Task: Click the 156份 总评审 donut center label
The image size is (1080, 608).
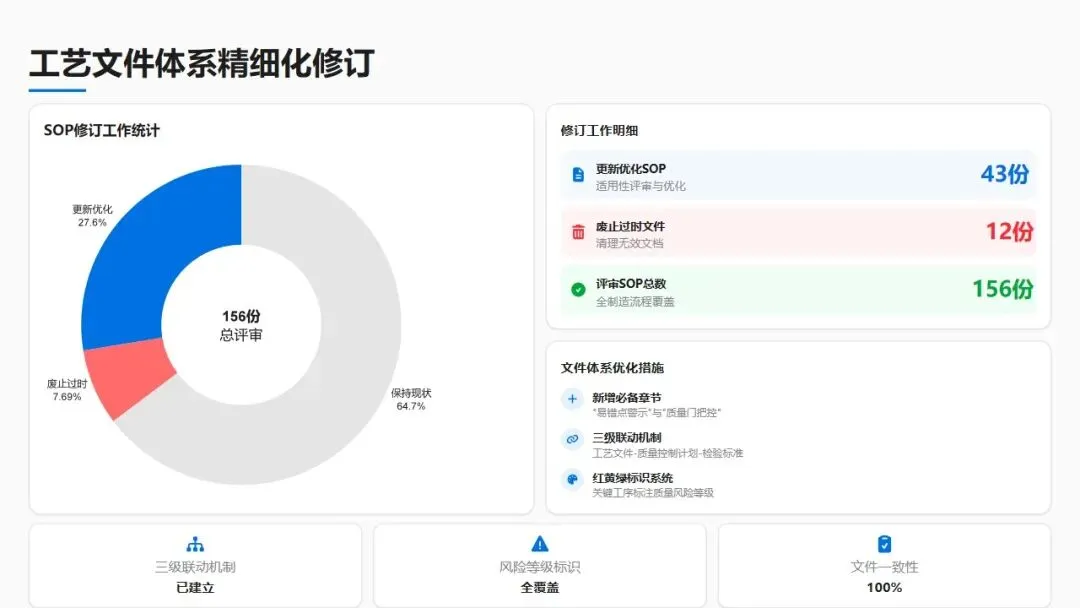Action: pos(241,326)
